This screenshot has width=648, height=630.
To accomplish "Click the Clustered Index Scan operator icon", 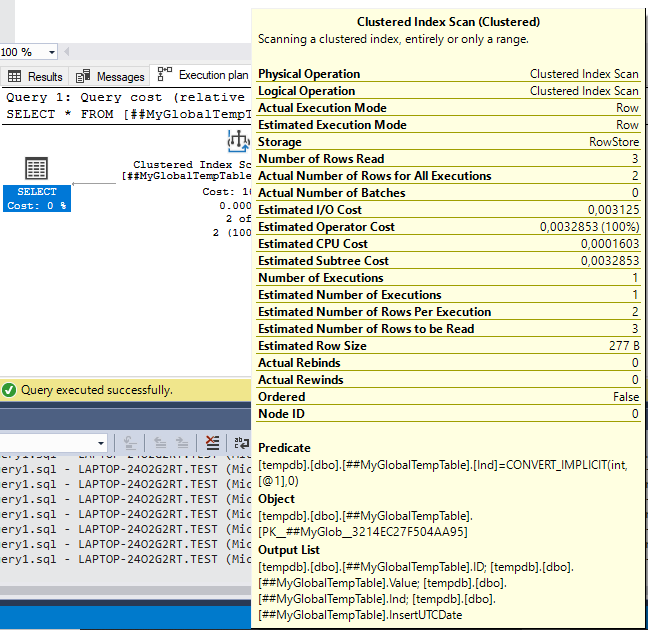I will pyautogui.click(x=238, y=141).
